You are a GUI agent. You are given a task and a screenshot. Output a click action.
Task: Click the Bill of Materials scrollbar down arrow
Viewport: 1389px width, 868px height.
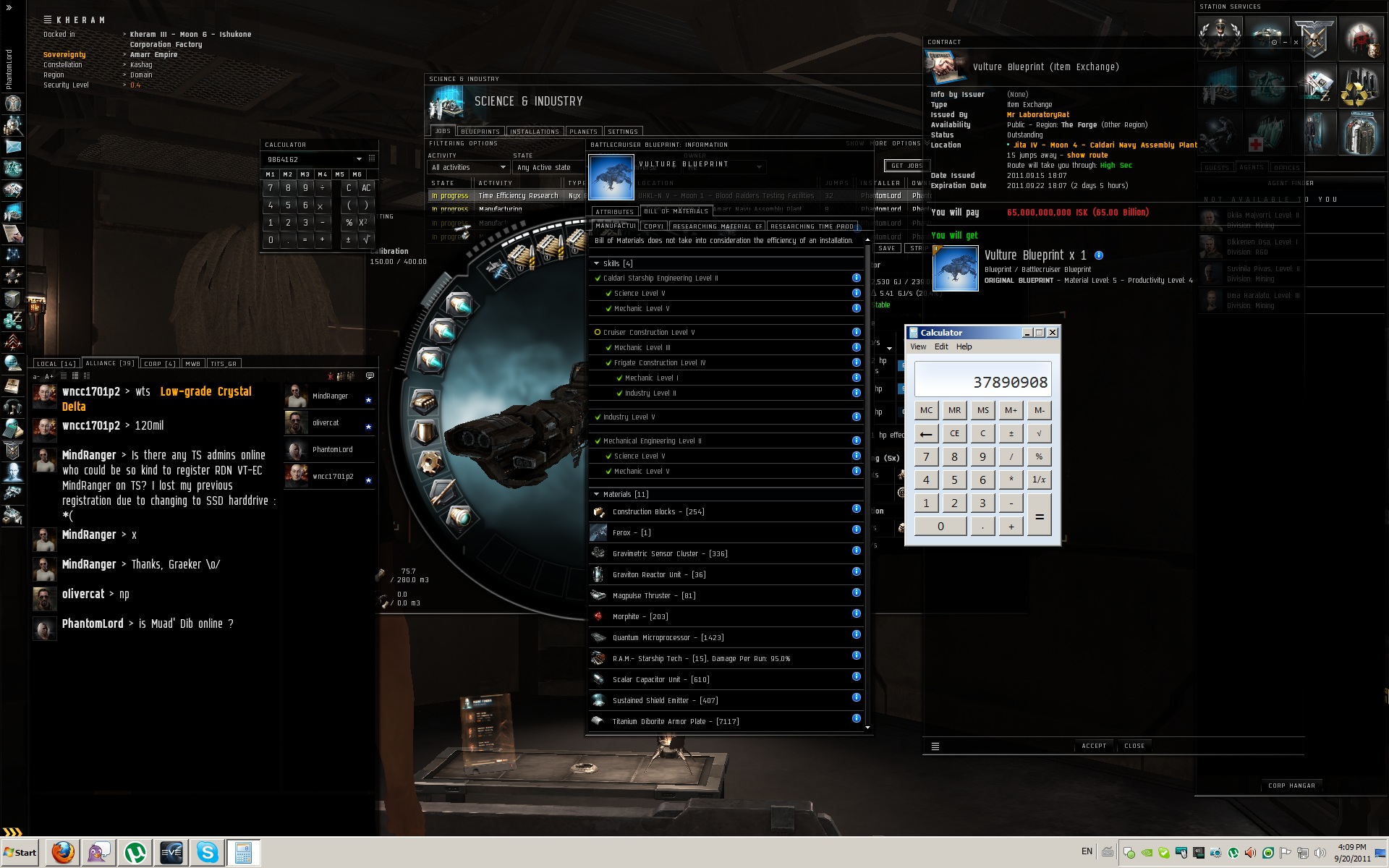coord(867,728)
